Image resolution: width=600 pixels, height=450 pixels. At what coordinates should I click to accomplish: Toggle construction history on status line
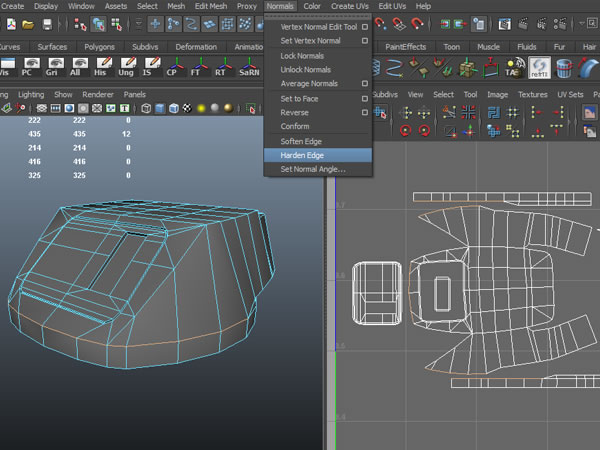coord(478,24)
